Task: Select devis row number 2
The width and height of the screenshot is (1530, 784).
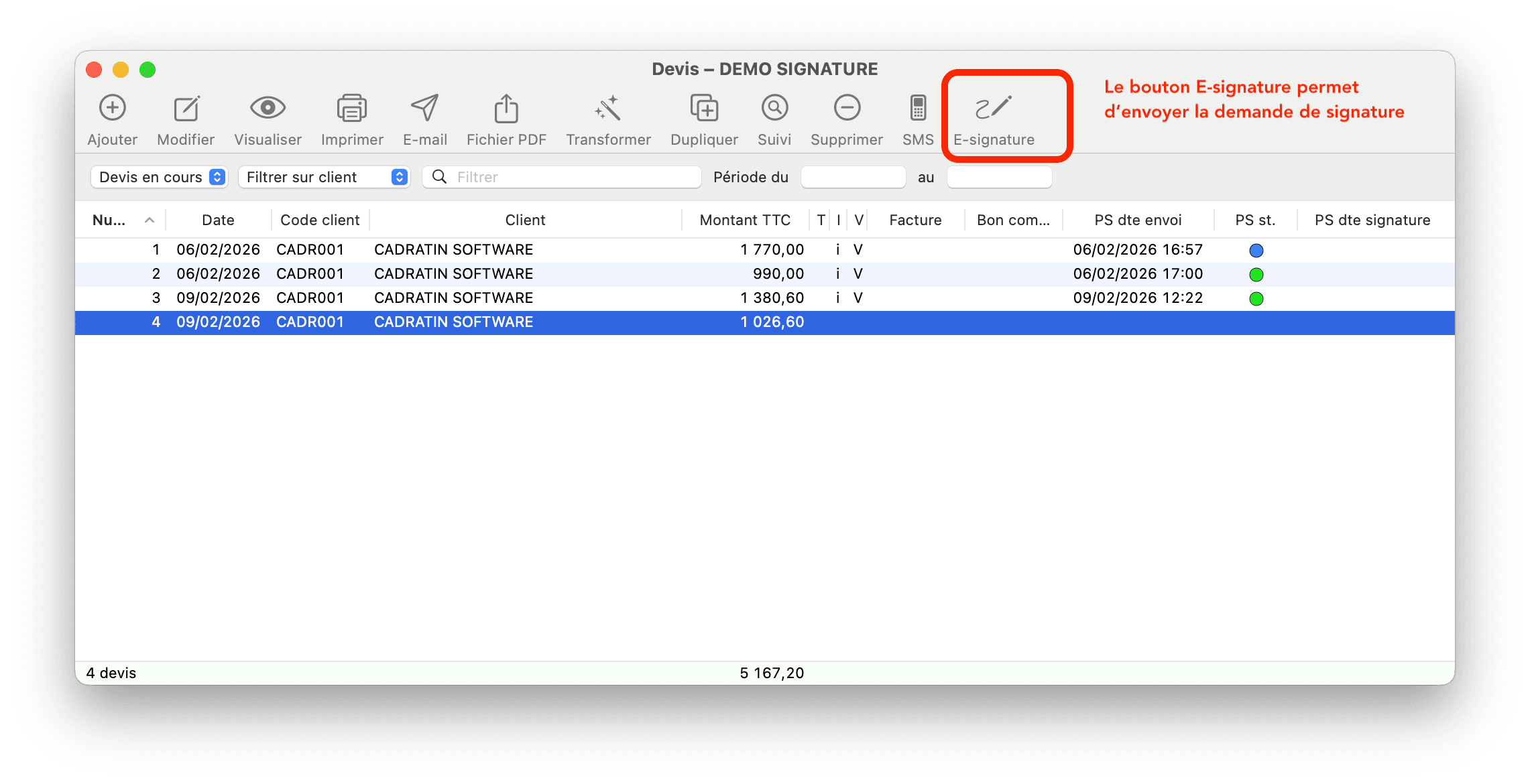Action: 453,274
